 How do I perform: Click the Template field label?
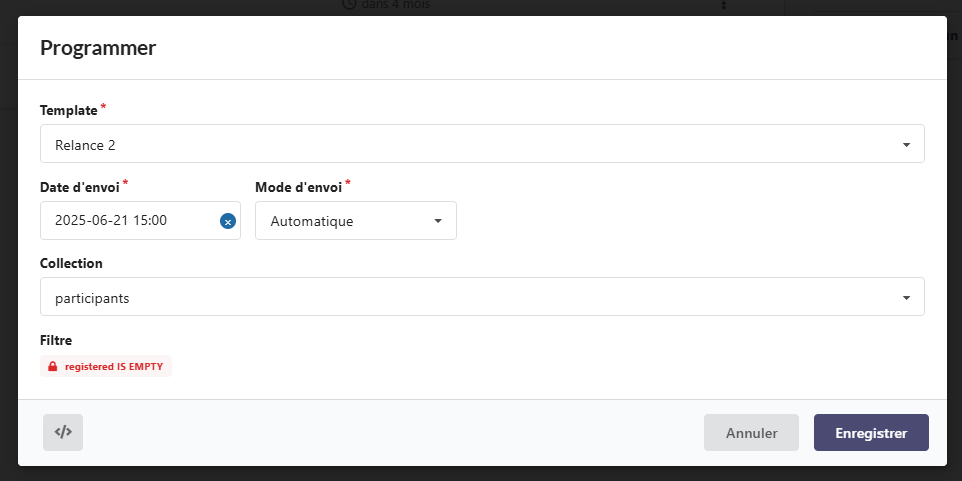click(x=68, y=110)
